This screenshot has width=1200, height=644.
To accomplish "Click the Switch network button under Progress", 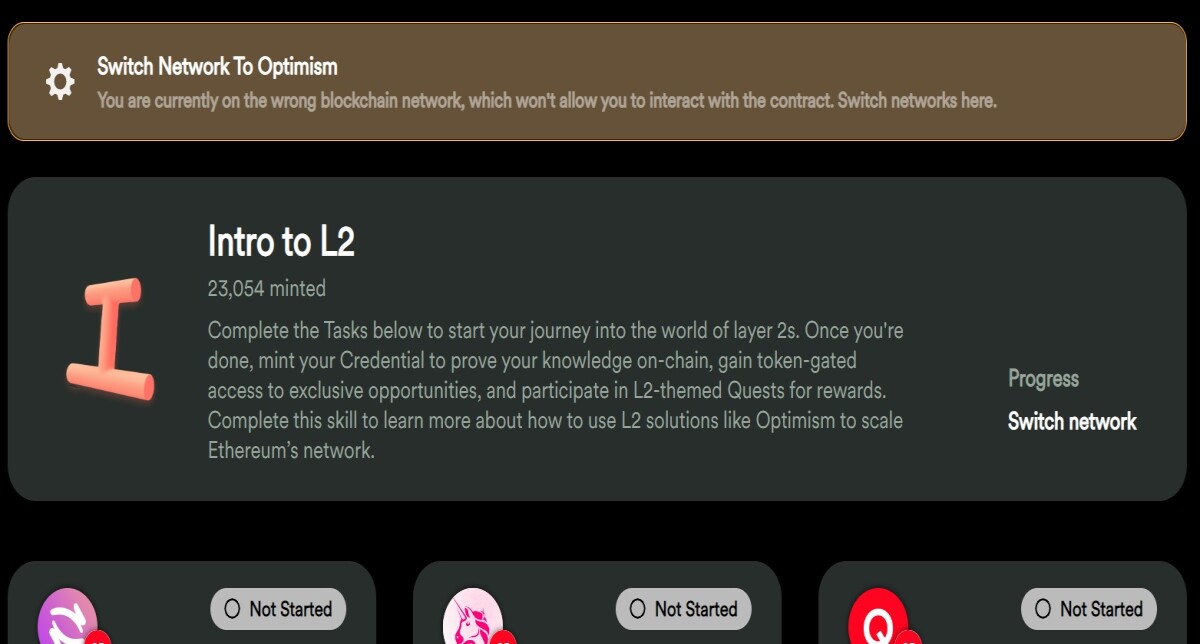I will 1072,421.
